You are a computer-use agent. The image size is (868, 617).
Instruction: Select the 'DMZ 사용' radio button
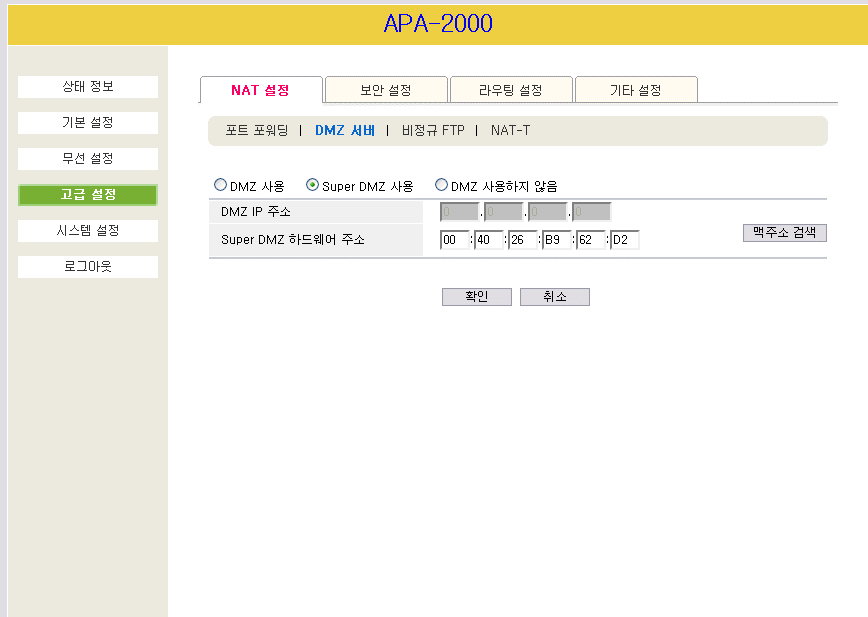coord(220,185)
